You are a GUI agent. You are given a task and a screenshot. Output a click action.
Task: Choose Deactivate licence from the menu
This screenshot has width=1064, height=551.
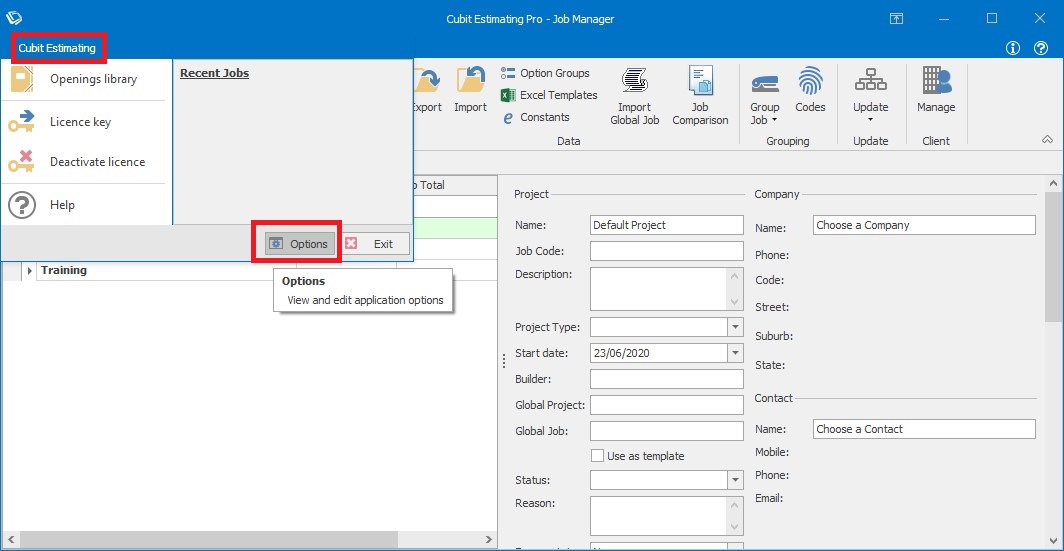97,162
